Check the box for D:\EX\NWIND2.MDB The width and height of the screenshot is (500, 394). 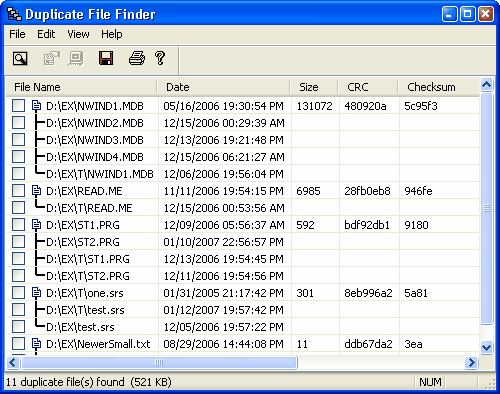[x=18, y=123]
